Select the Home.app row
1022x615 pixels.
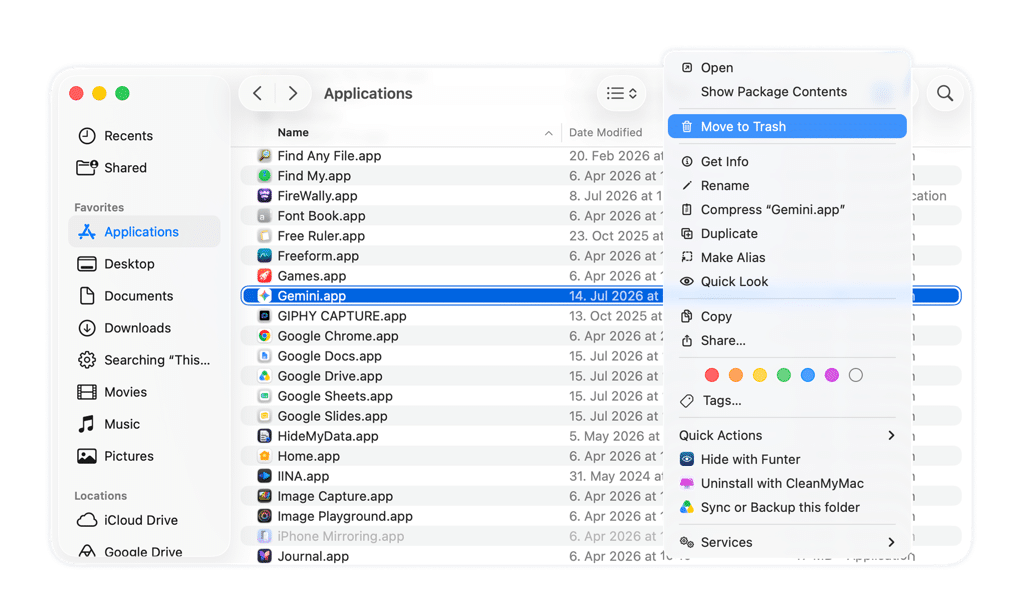coord(452,456)
